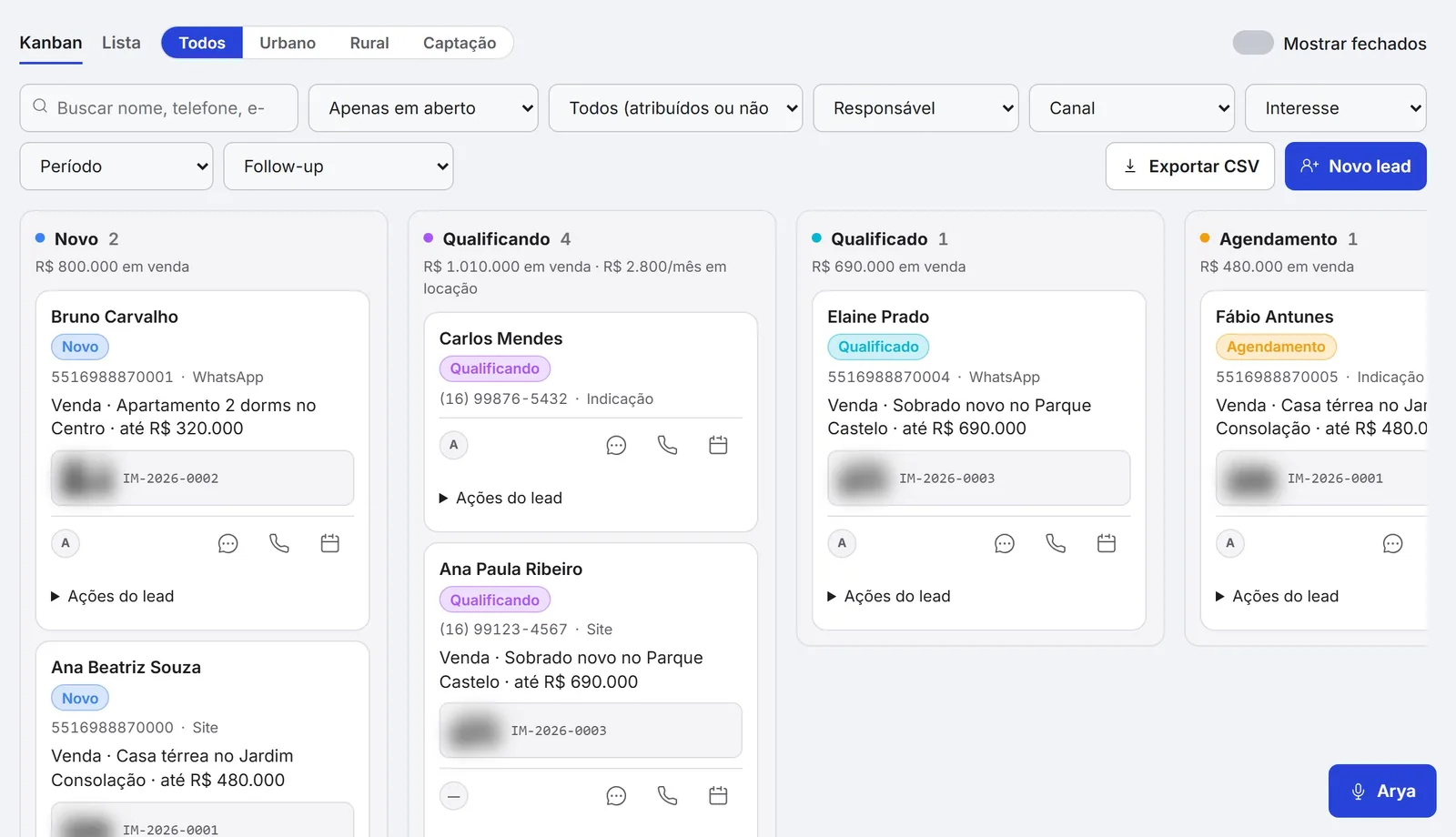Open calendar icon on Bruno Carvalho card

click(330, 544)
